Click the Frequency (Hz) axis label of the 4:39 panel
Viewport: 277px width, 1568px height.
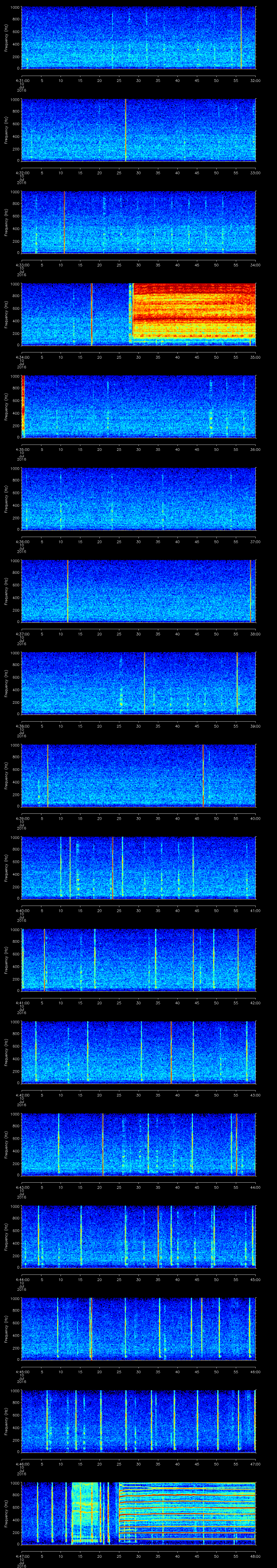(x=7, y=775)
